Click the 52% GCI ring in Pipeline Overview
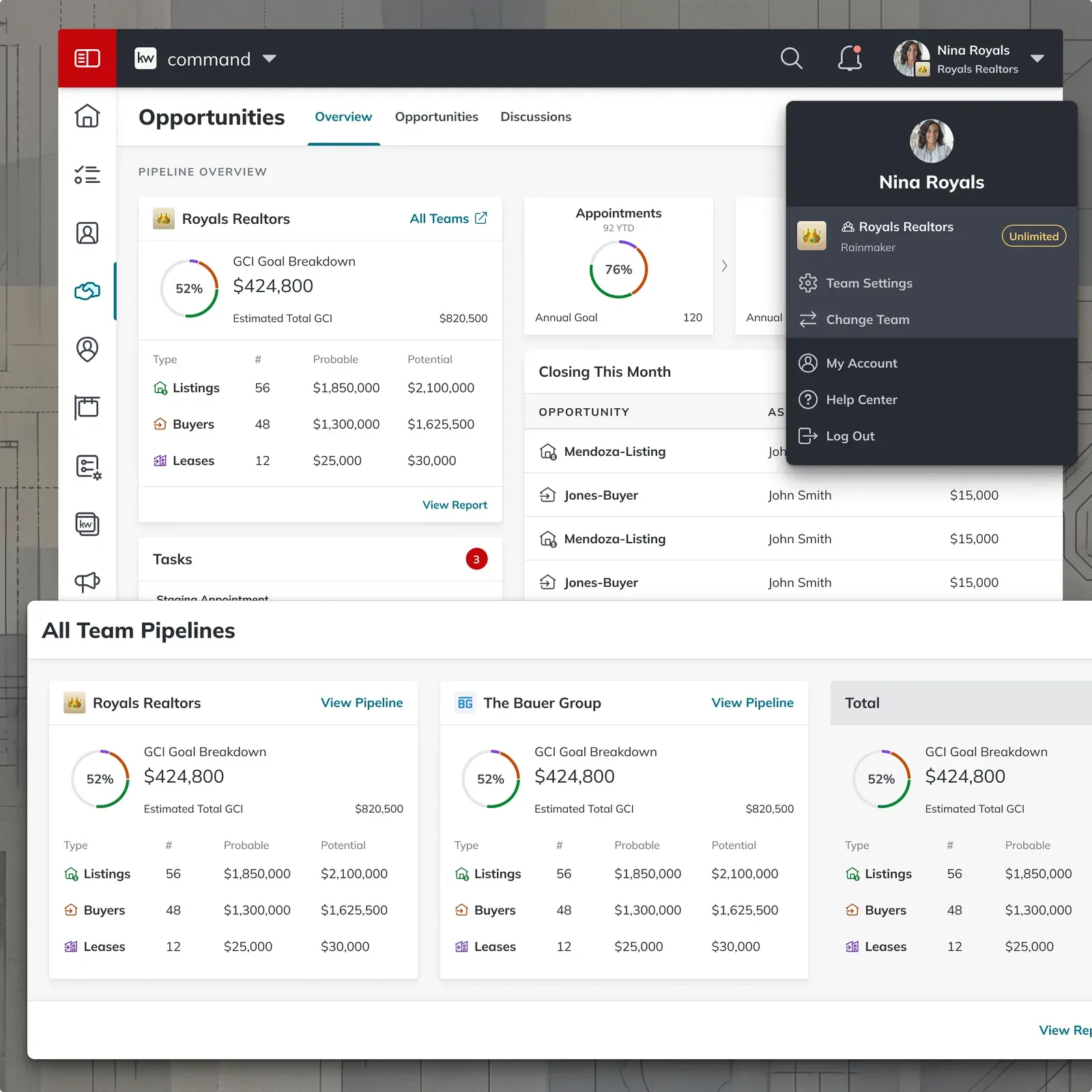 [x=189, y=288]
